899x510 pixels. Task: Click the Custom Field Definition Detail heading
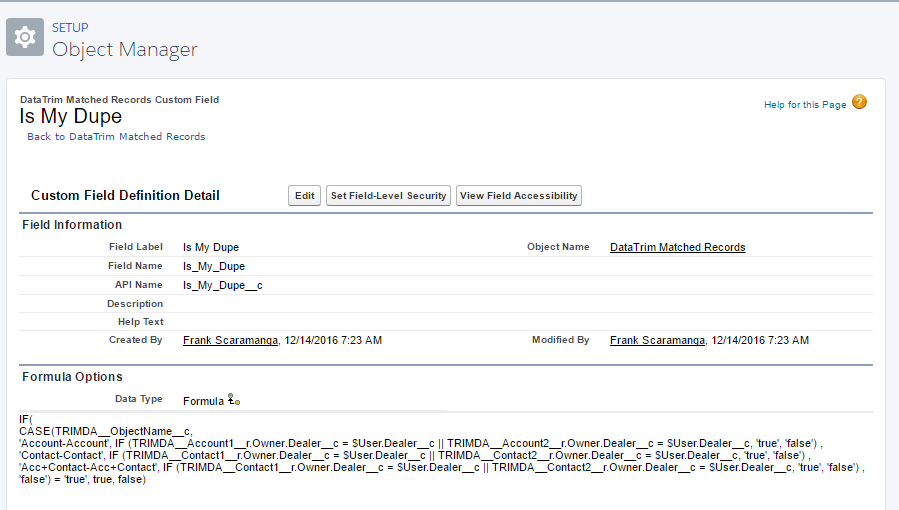125,195
